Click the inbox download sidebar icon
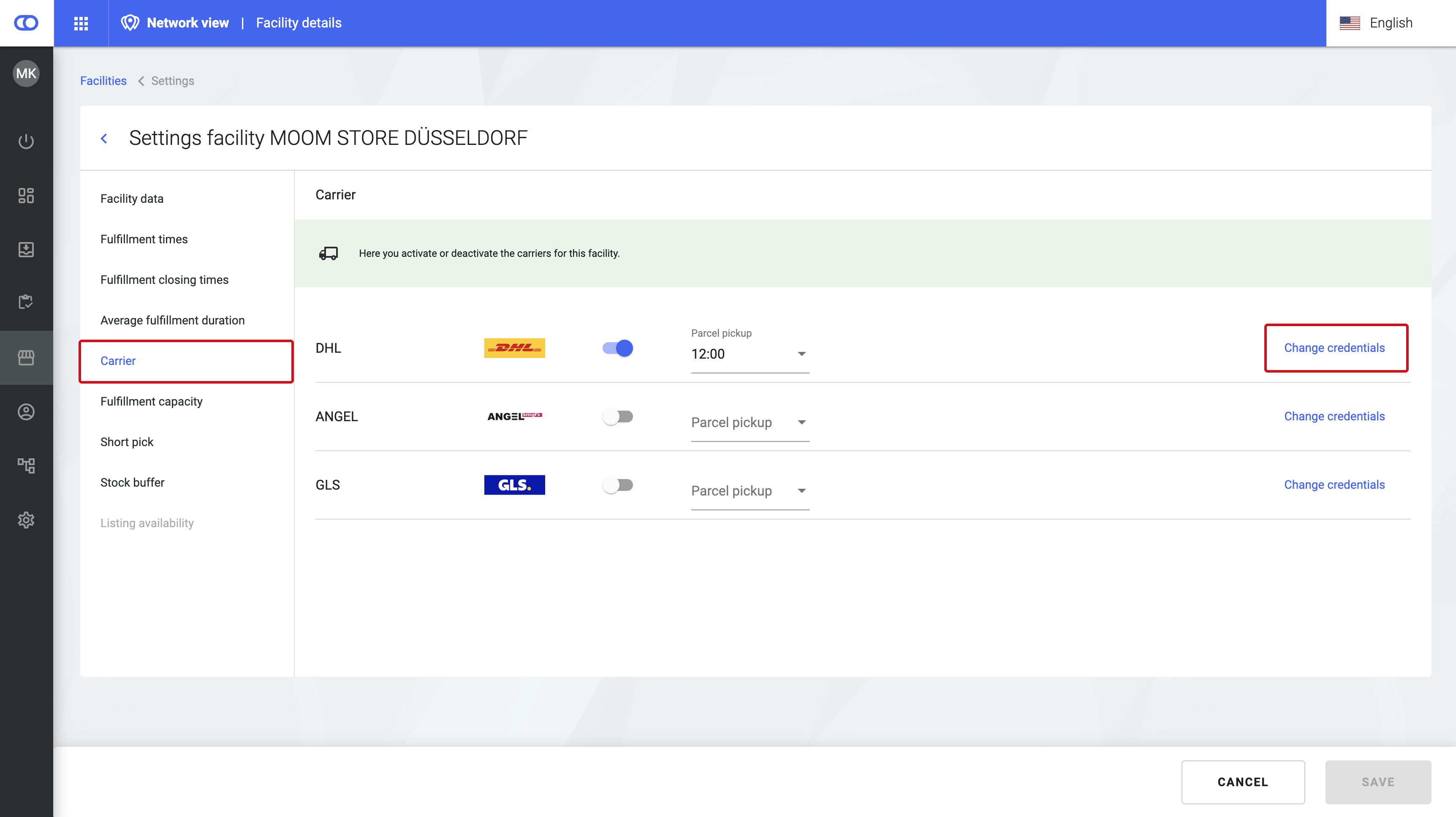Viewport: 1456px width, 817px height. pyautogui.click(x=26, y=249)
